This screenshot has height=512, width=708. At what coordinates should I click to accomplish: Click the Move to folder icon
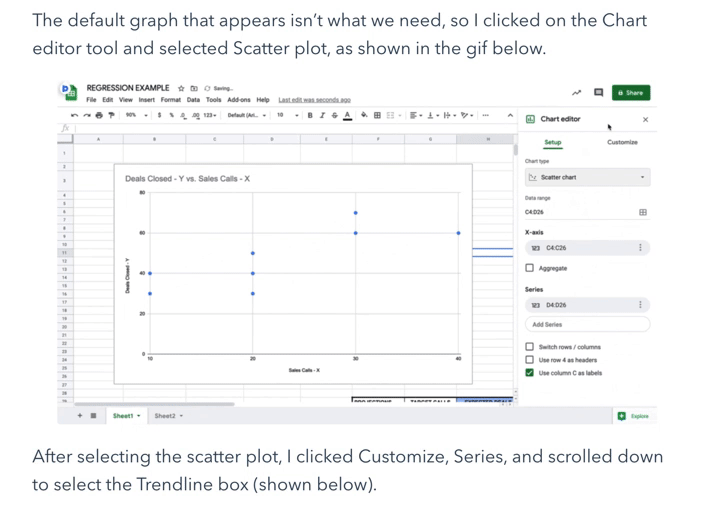pyautogui.click(x=194, y=88)
